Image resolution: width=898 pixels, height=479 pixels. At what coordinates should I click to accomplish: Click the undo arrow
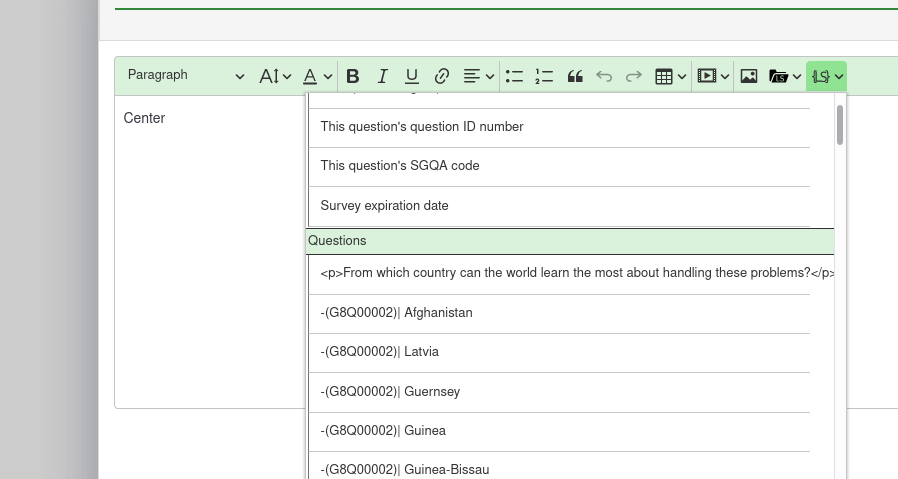[x=604, y=76]
